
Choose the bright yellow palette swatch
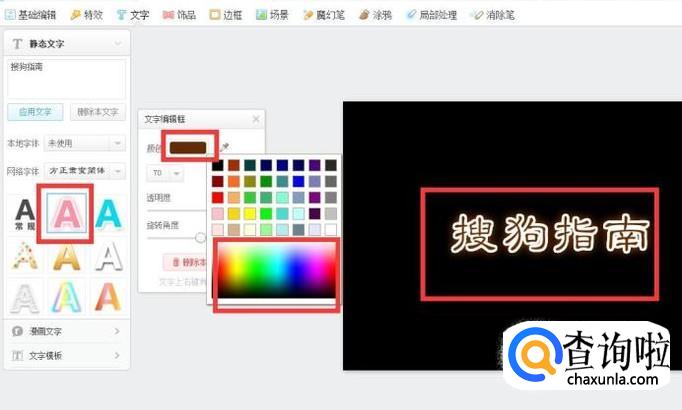pyautogui.click(x=250, y=213)
